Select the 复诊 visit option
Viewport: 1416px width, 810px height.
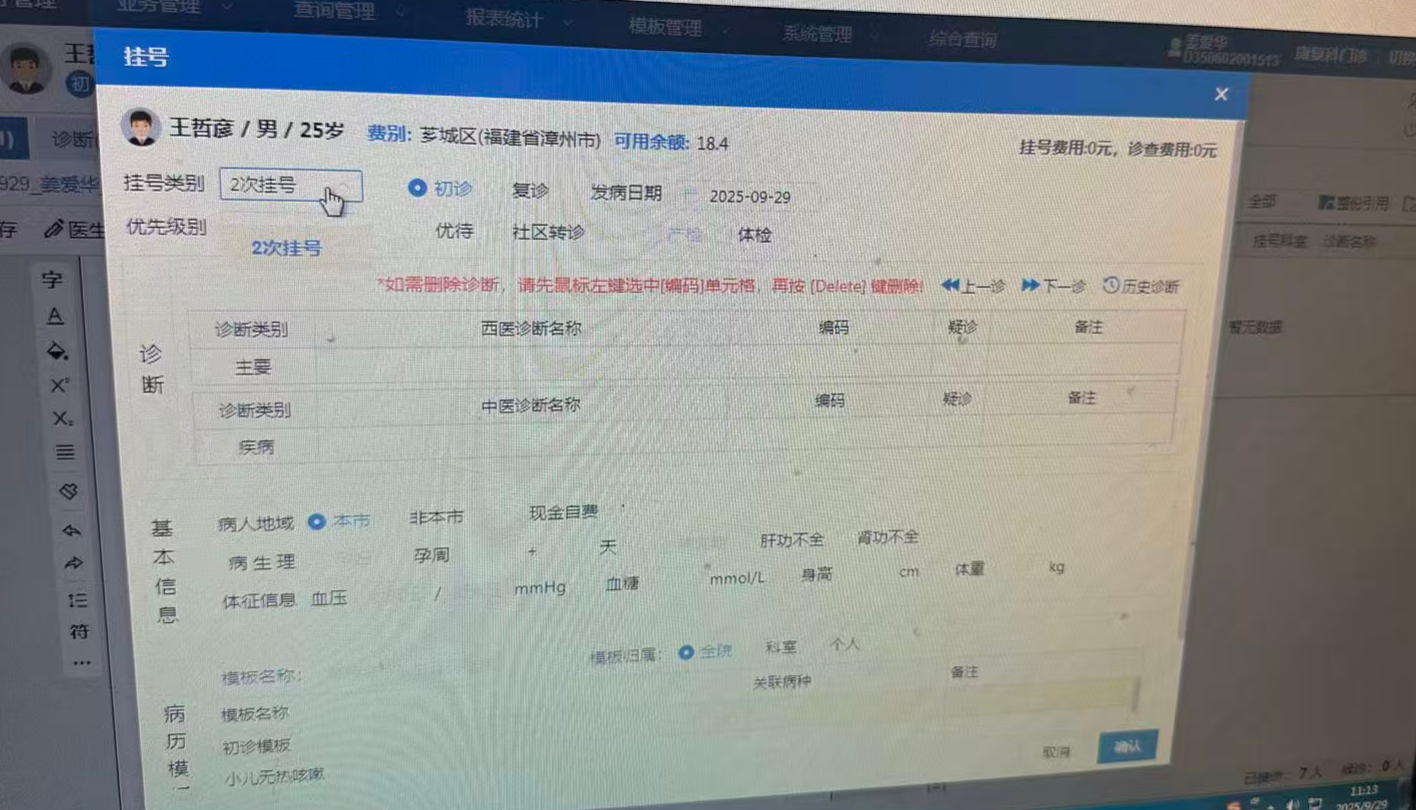(530, 190)
